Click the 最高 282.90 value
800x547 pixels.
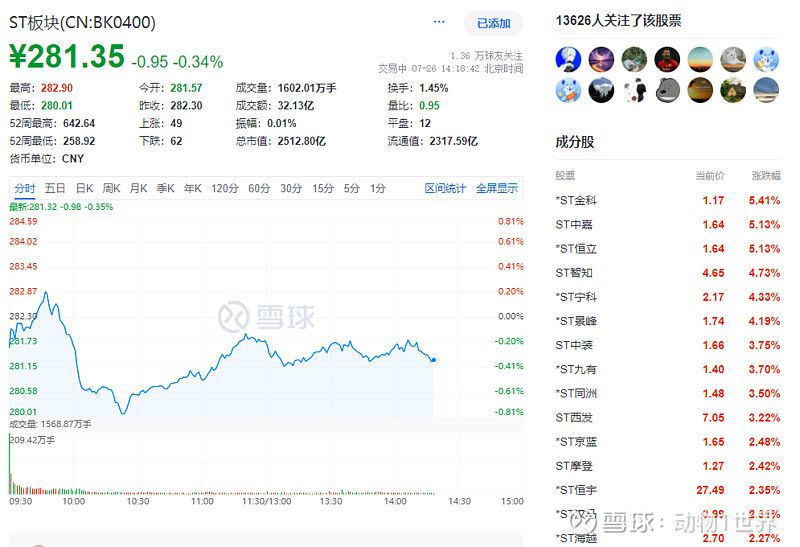coord(57,88)
